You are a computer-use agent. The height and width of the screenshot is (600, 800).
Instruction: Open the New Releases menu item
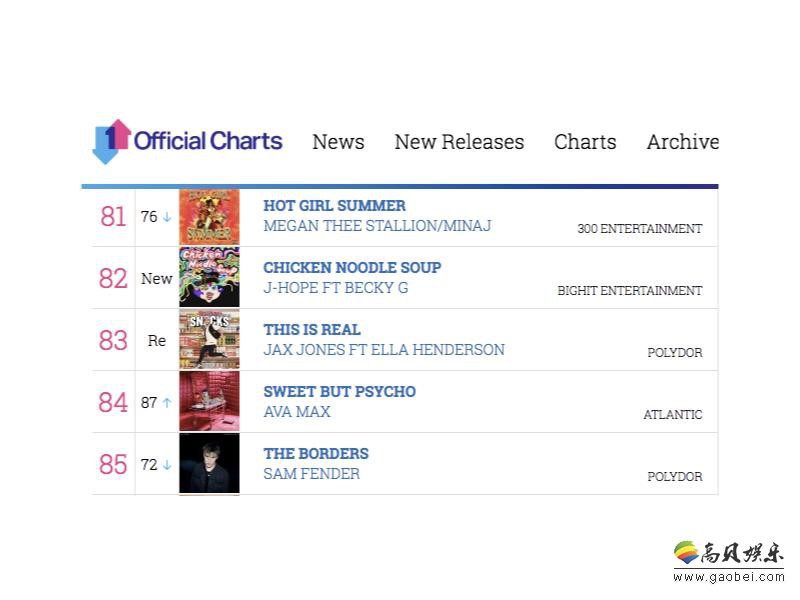459,142
